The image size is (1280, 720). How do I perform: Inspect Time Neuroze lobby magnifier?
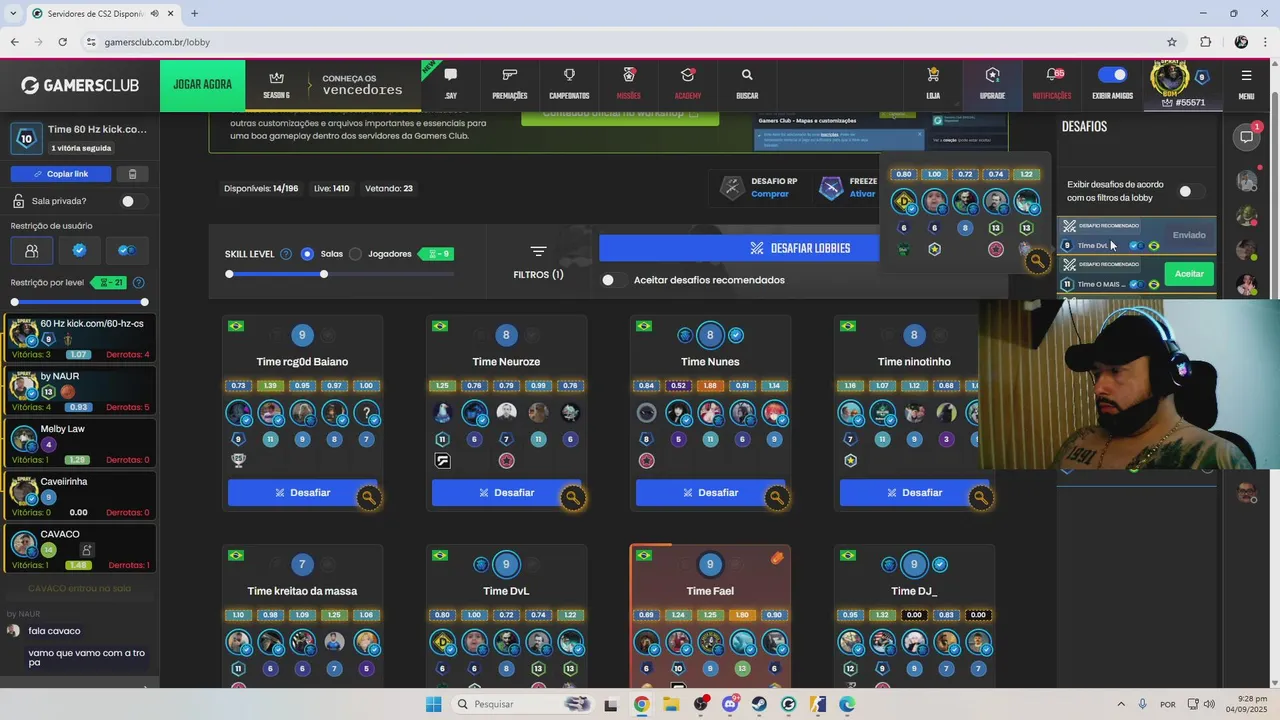573,497
